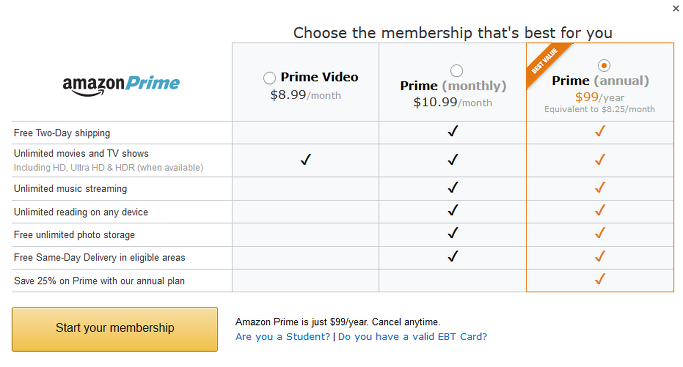Viewport: 683px width, 367px height.
Task: Click the annual checkmark for photo storage
Action: coord(600,233)
